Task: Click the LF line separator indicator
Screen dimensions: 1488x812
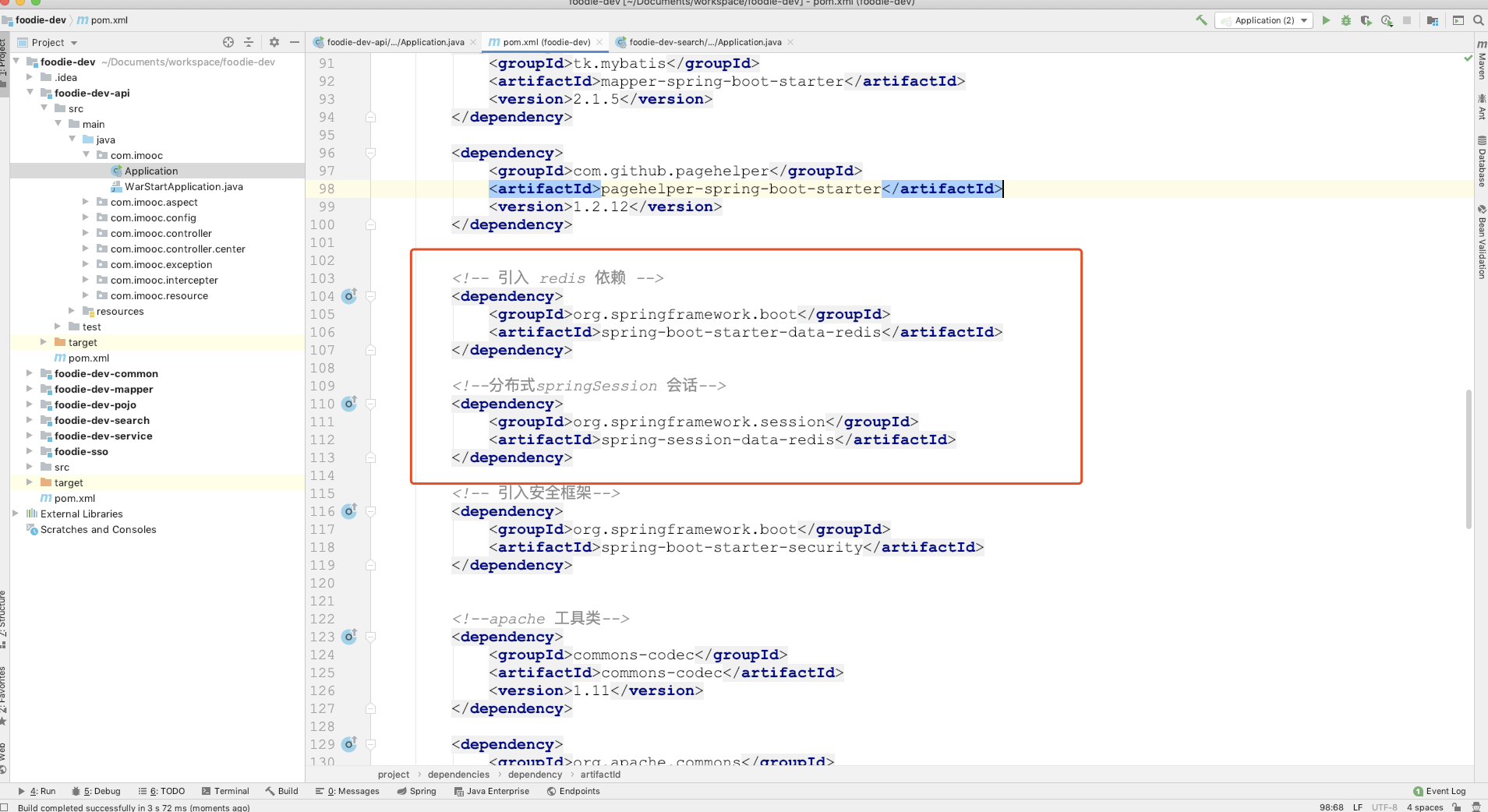Action: coord(1358,807)
